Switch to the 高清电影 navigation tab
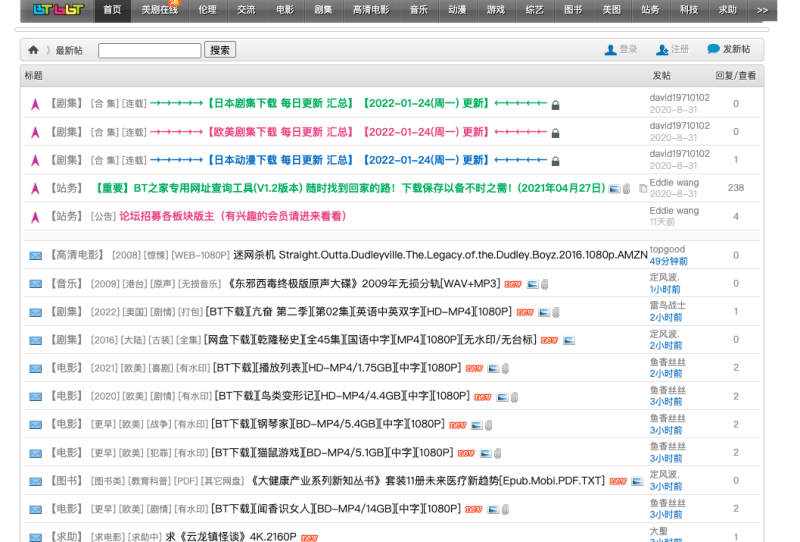 pos(371,10)
